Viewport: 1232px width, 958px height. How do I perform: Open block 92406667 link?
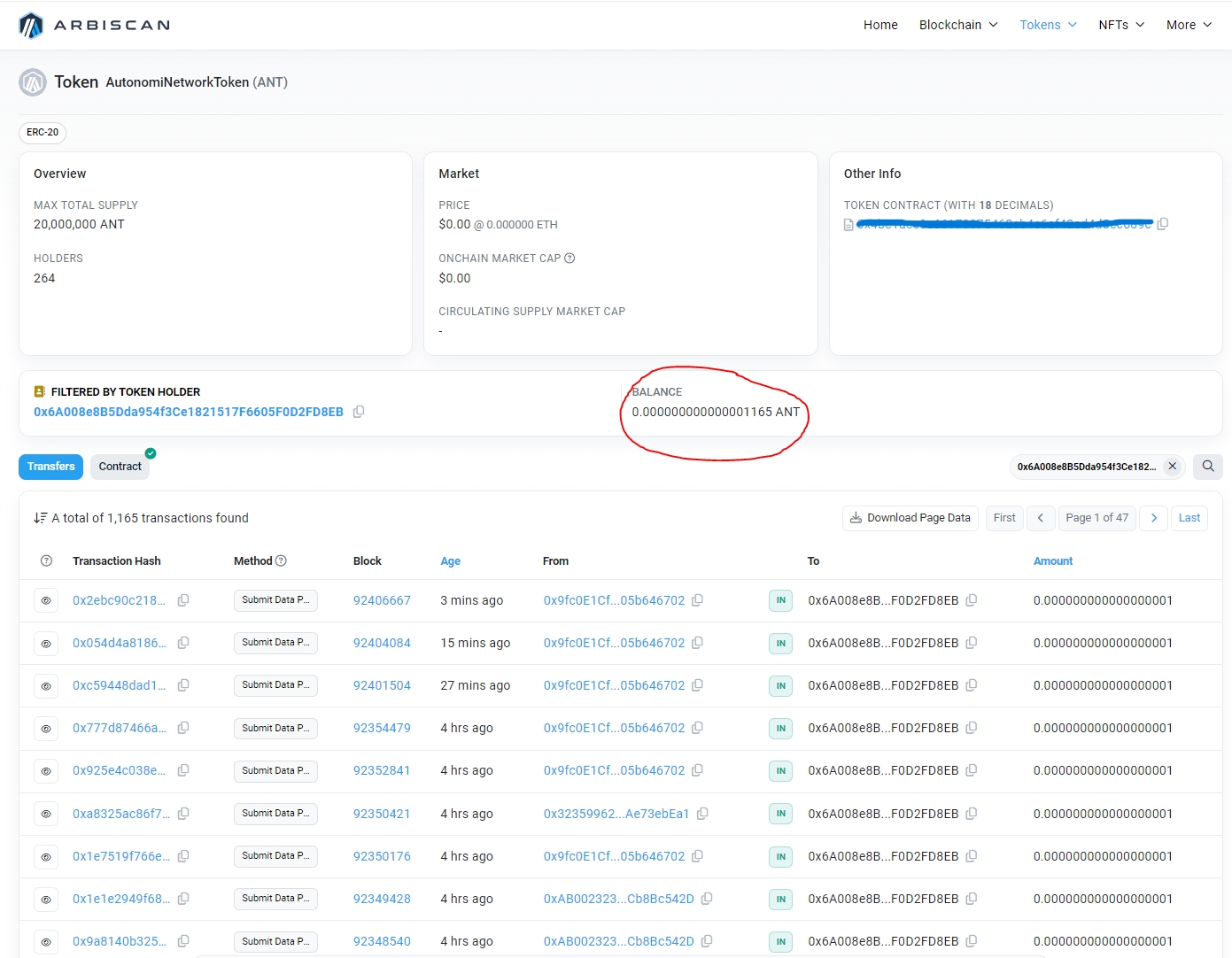[382, 600]
